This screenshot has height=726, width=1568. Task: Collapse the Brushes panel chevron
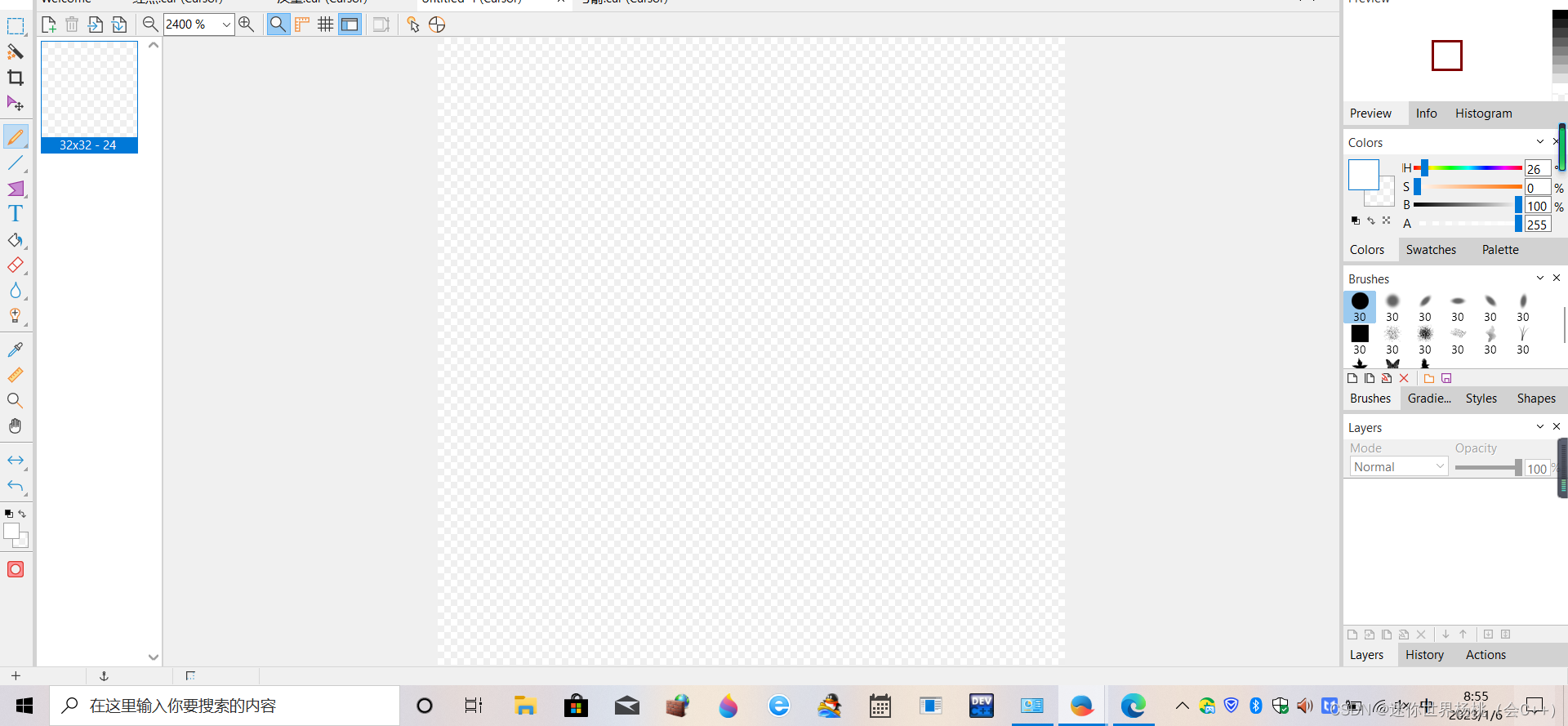click(x=1540, y=278)
